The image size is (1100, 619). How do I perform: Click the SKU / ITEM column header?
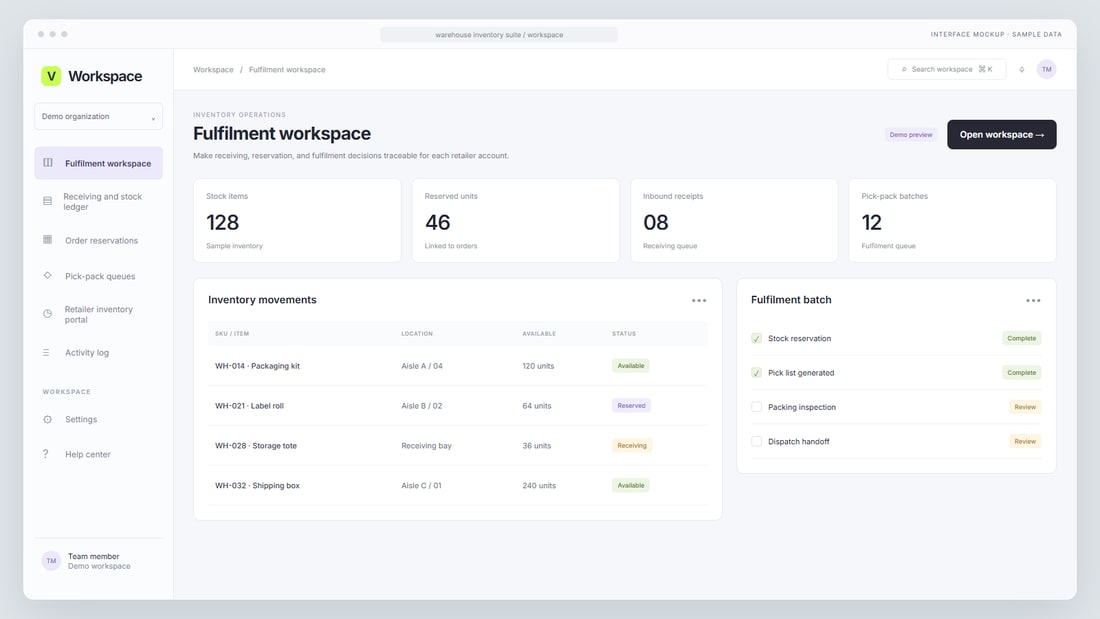point(232,333)
